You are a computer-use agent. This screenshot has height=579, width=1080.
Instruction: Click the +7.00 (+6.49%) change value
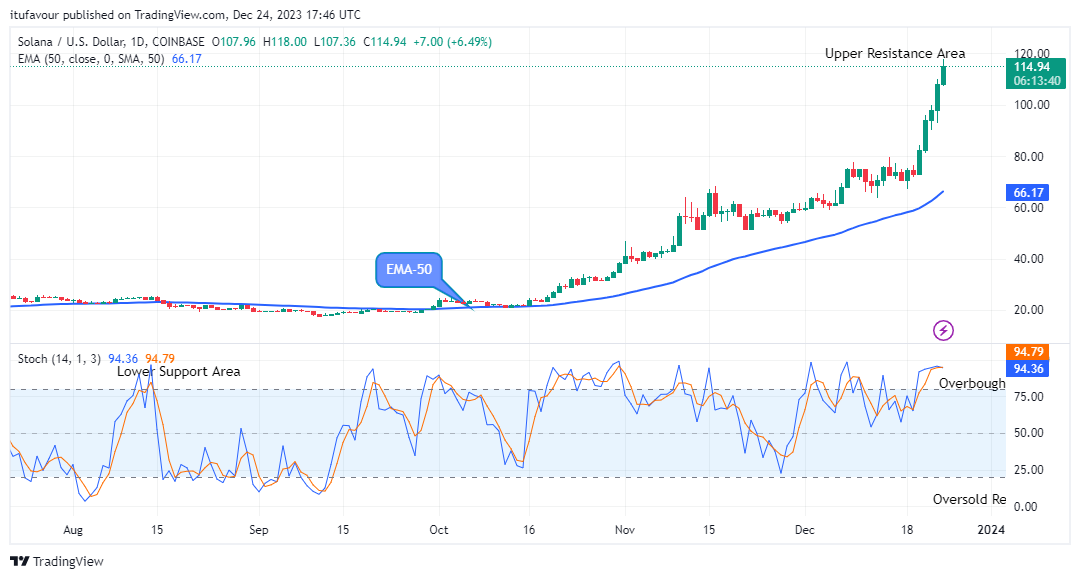453,42
